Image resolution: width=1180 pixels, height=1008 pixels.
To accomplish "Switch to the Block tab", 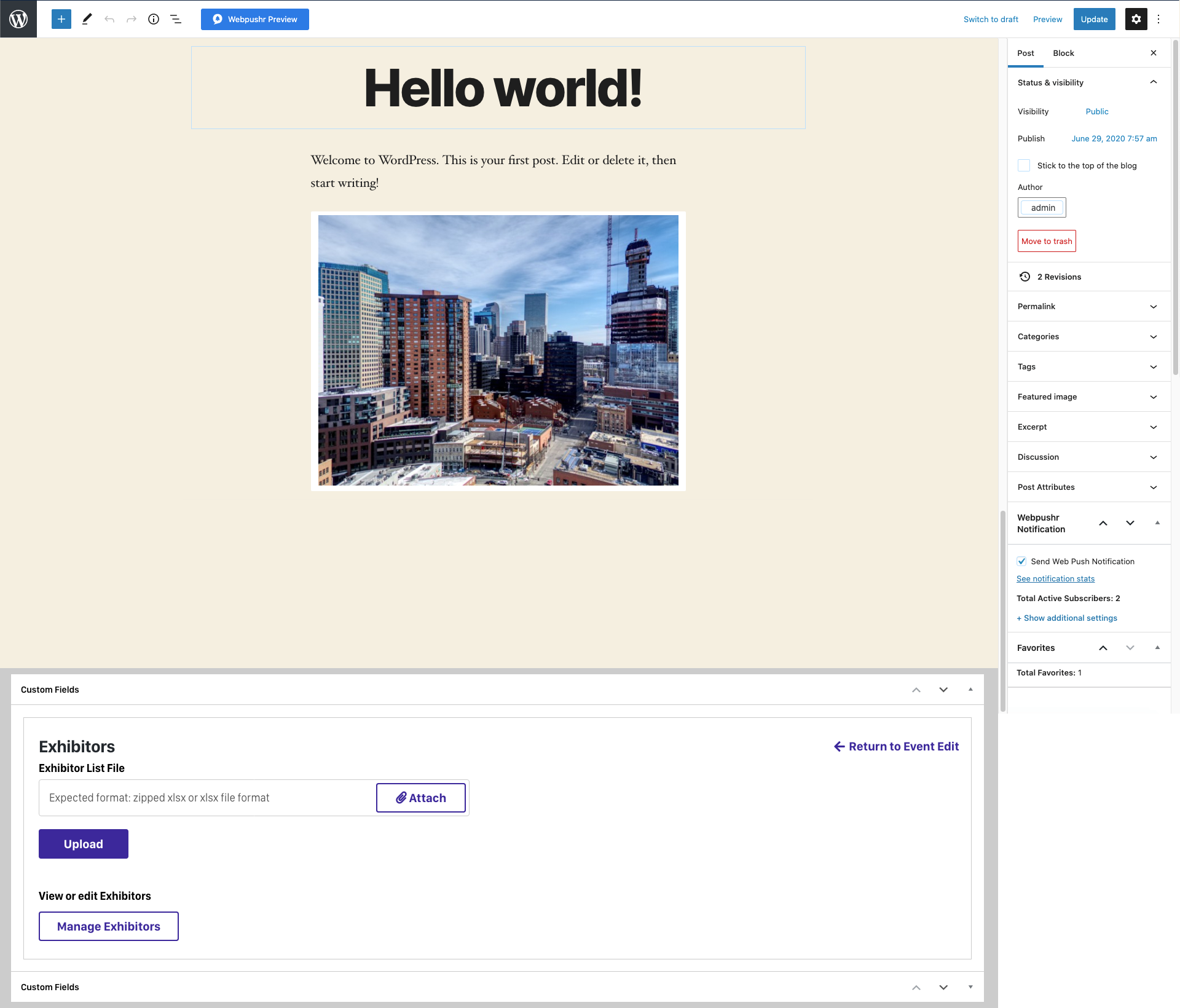I will coord(1063,53).
